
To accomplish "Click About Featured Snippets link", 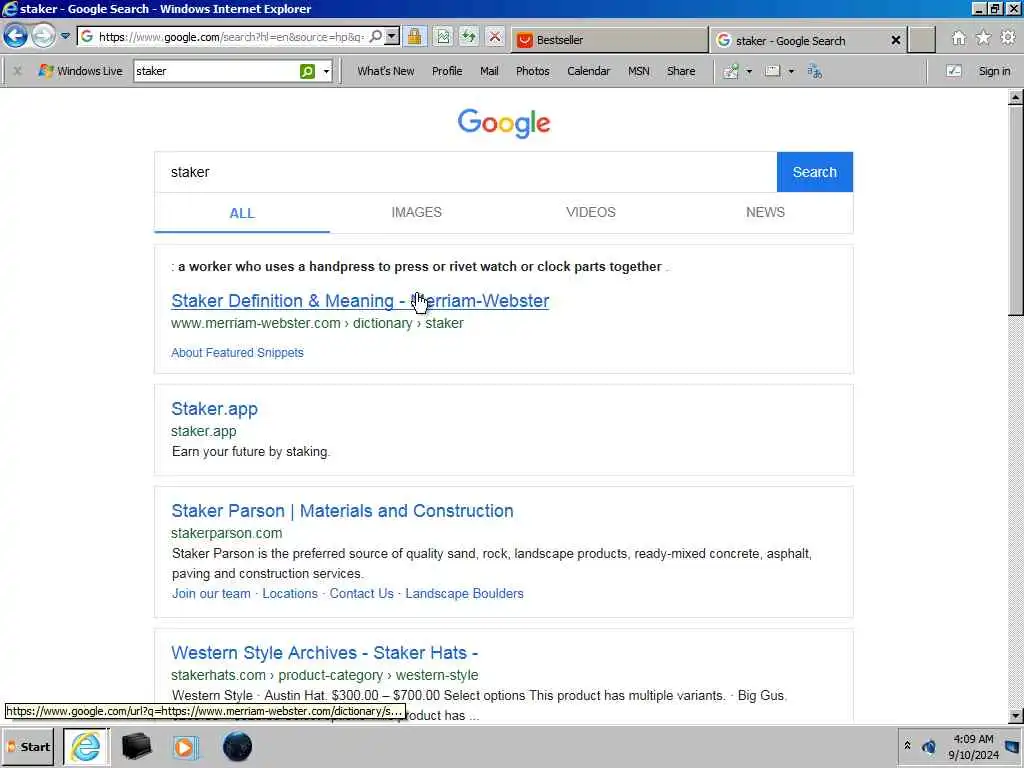I will pyautogui.click(x=237, y=353).
